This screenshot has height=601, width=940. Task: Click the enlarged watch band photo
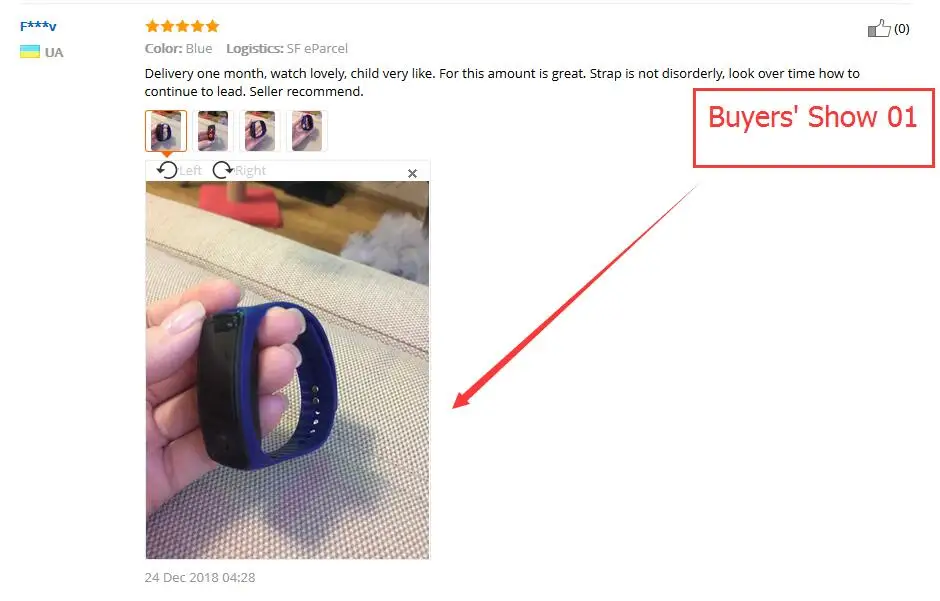click(287, 370)
